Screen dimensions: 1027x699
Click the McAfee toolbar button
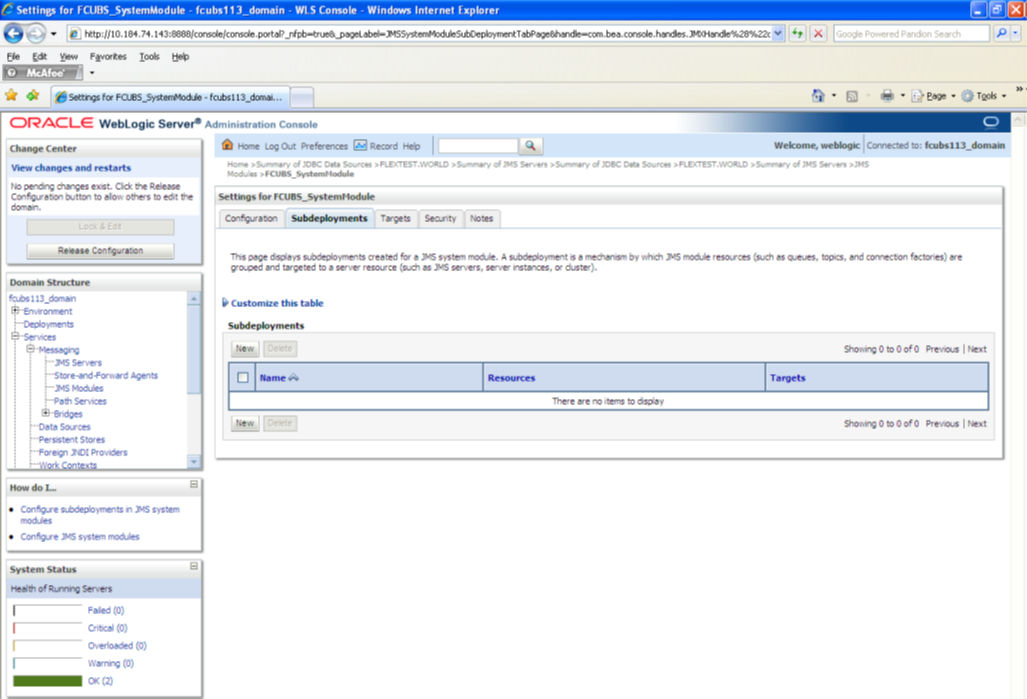(x=43, y=73)
